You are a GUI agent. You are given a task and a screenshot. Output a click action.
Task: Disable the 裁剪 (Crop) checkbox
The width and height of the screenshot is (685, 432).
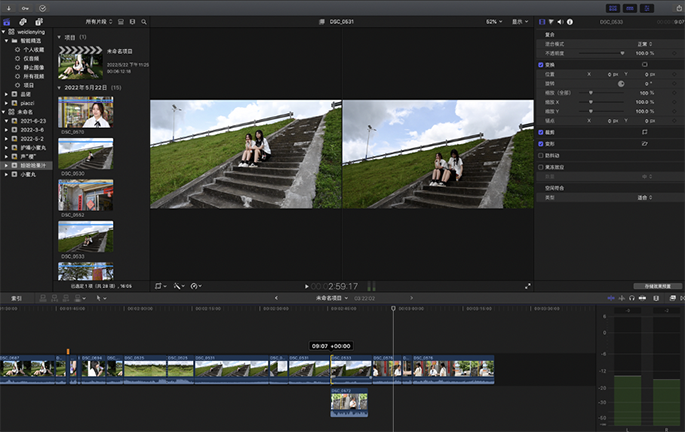(x=541, y=131)
